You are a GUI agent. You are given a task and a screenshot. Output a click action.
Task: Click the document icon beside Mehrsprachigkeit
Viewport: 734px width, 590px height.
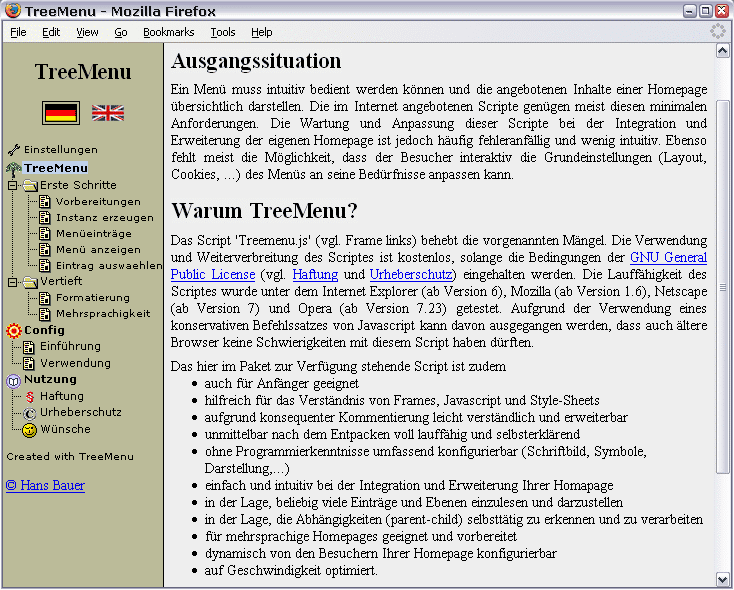pyautogui.click(x=44, y=314)
